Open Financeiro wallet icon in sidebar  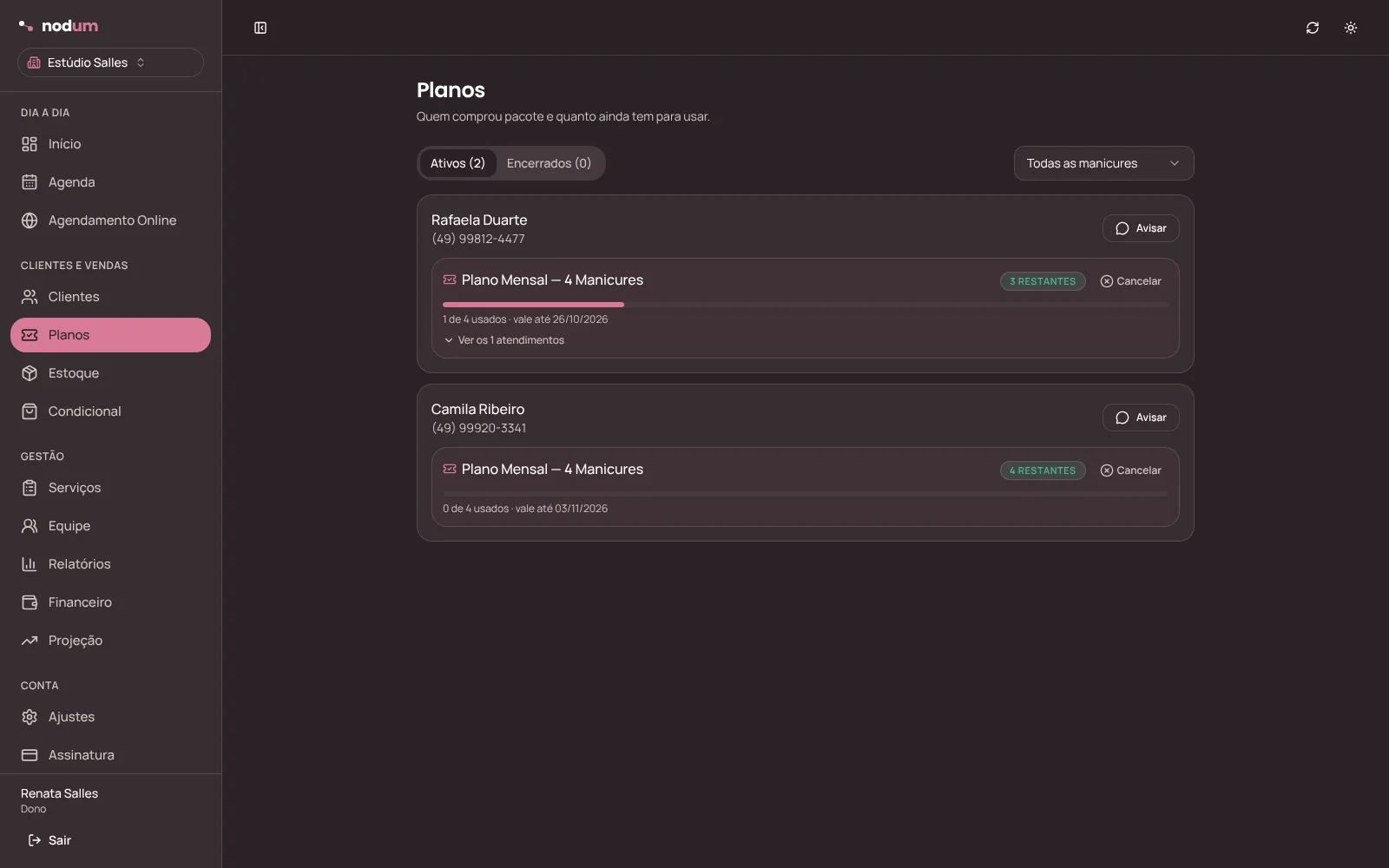coord(30,602)
